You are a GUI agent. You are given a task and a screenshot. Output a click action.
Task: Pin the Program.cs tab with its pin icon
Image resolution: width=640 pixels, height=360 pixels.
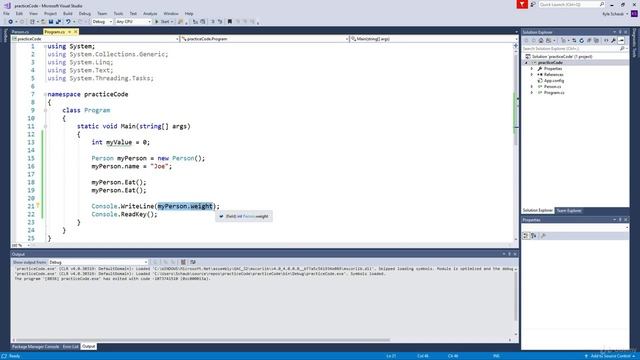(69, 32)
